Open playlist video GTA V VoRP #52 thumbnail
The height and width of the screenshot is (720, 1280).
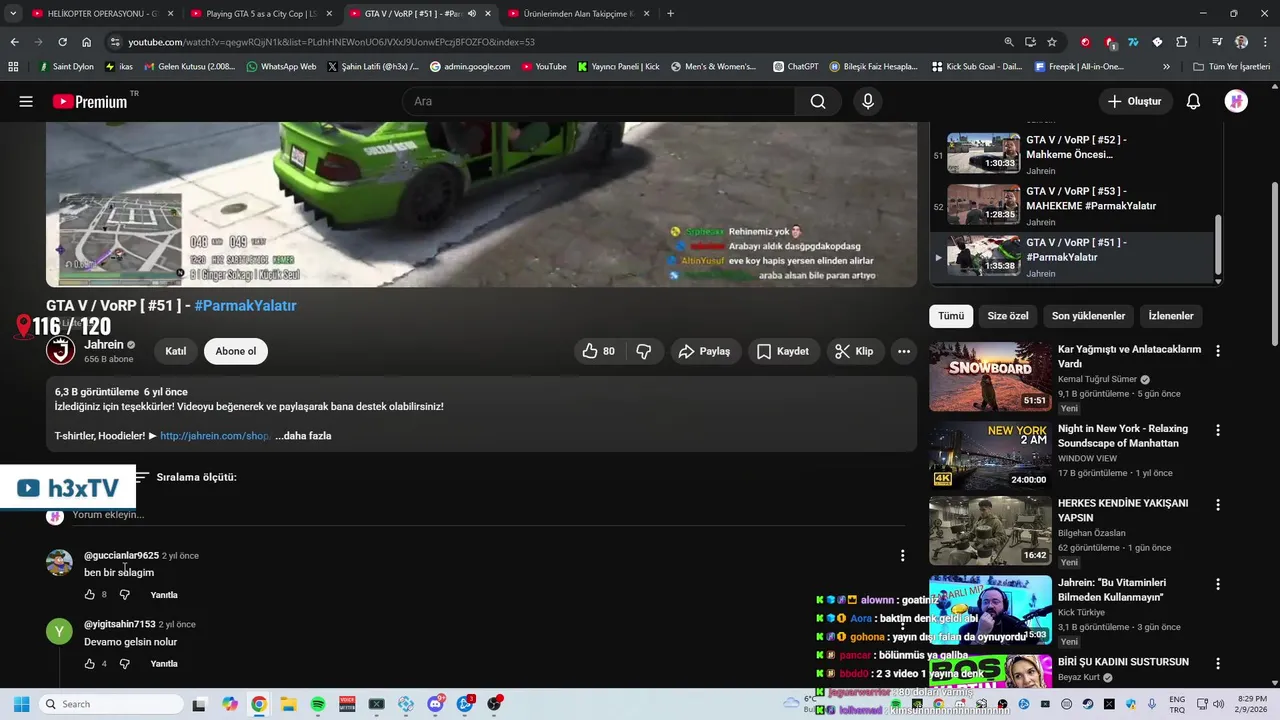tap(984, 154)
